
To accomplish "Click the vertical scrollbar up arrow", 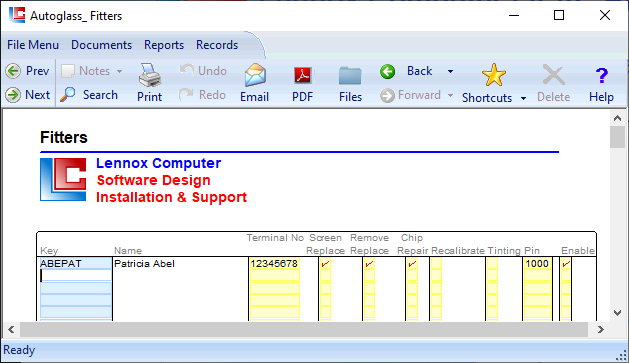I will 617,118.
